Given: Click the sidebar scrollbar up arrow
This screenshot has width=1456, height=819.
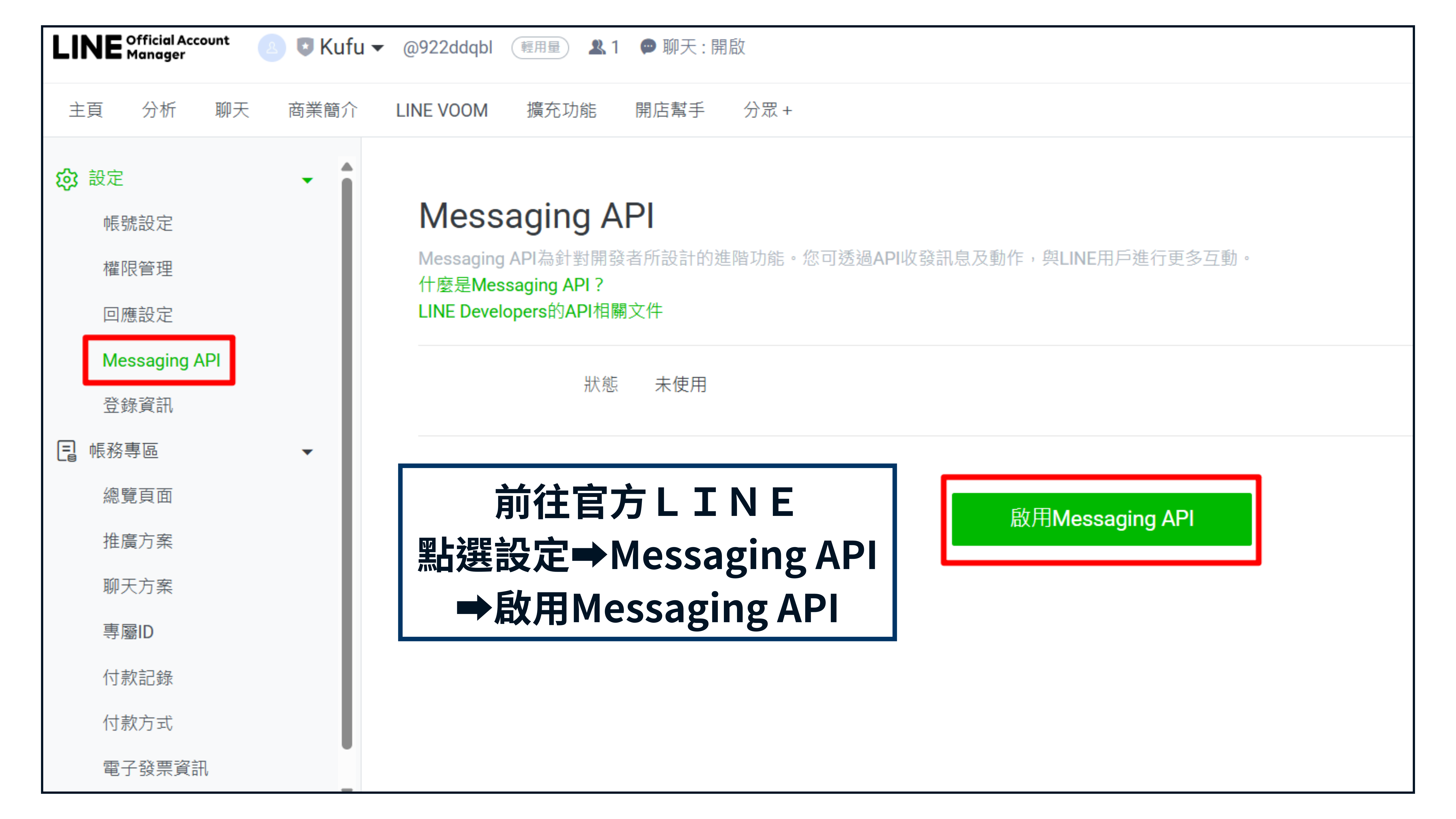Looking at the screenshot, I should (x=347, y=167).
